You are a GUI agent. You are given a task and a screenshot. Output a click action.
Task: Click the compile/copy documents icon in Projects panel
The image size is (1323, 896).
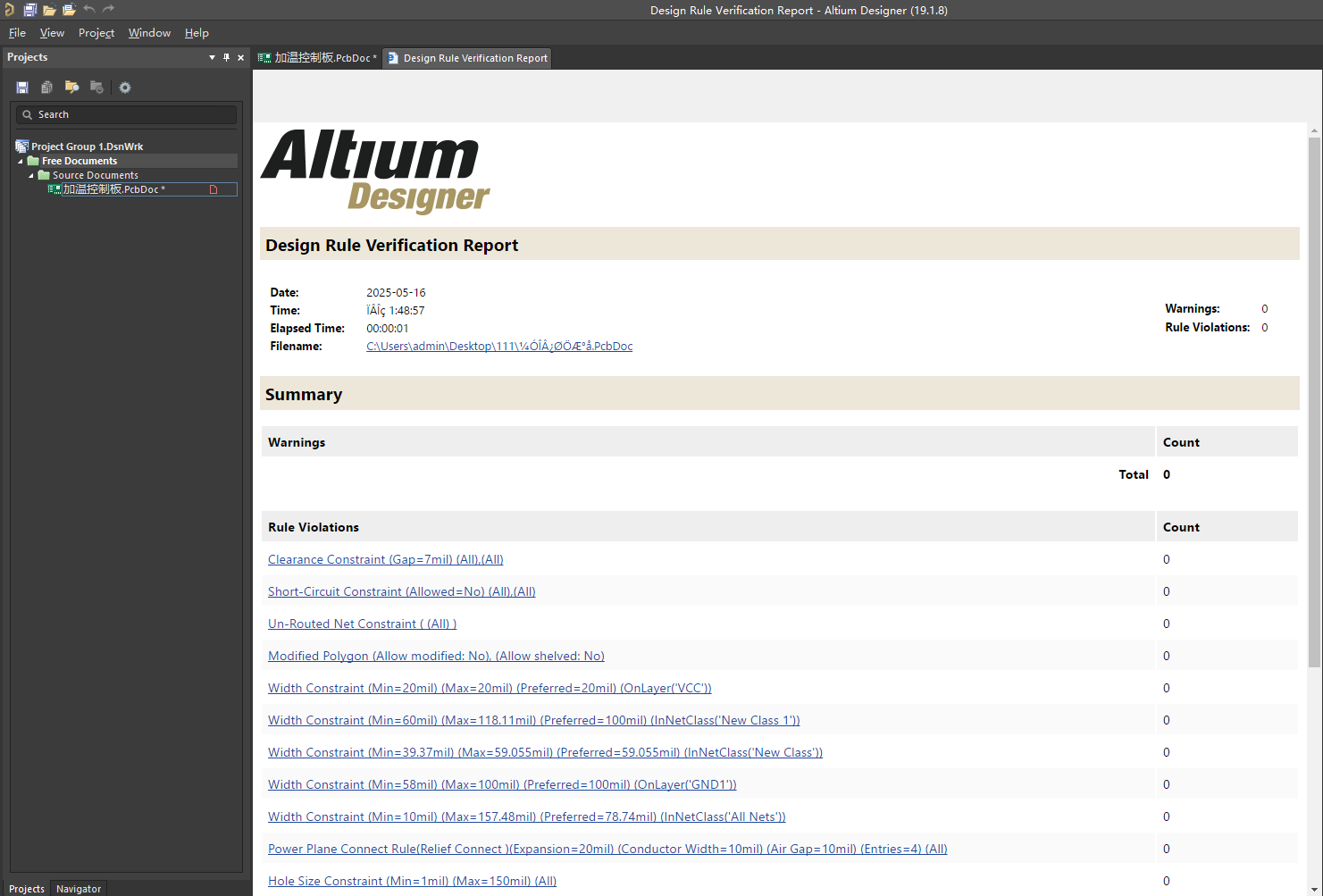click(x=46, y=88)
